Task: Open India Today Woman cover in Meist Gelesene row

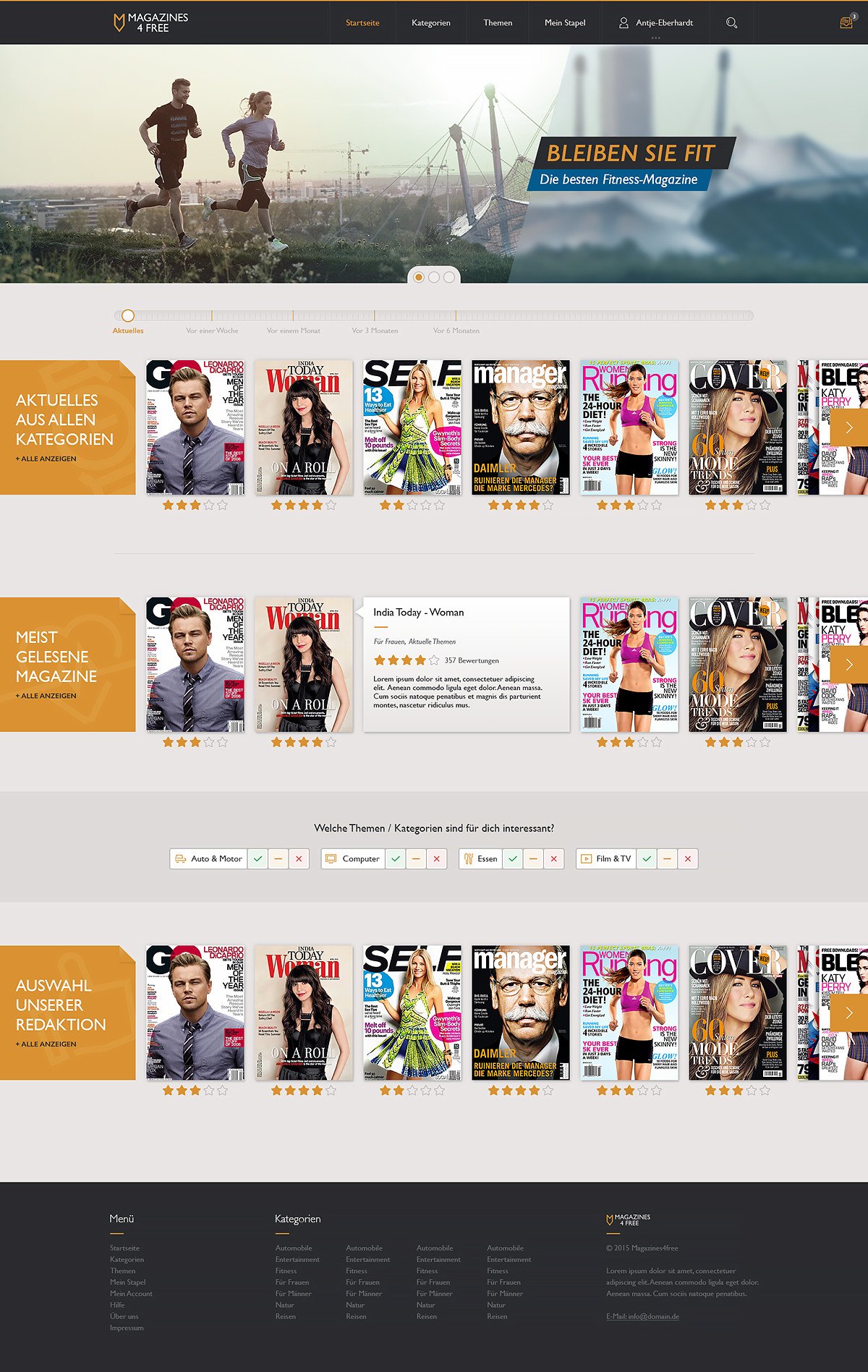Action: pyautogui.click(x=304, y=665)
